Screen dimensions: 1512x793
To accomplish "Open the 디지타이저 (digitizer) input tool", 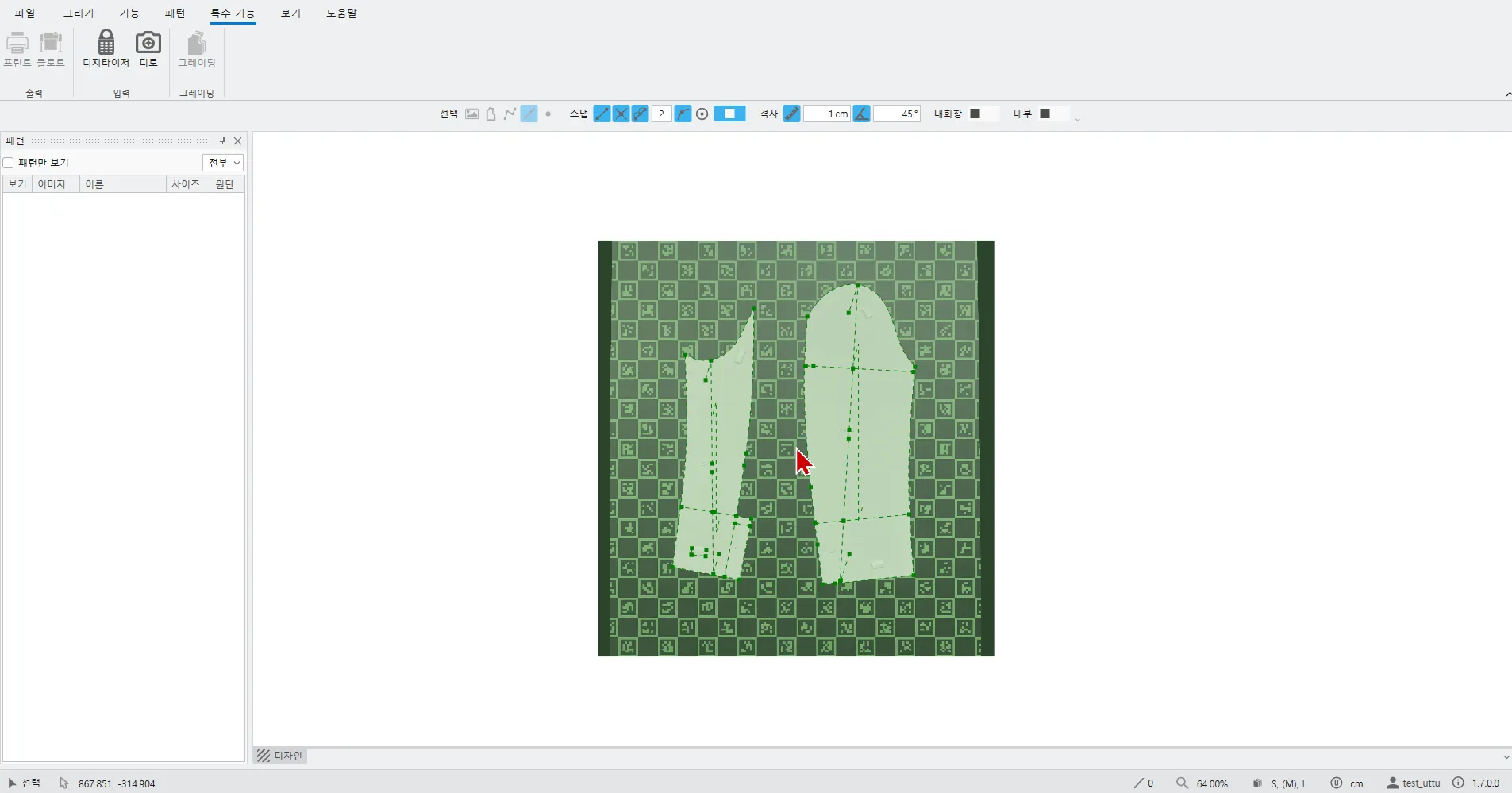I will point(106,48).
